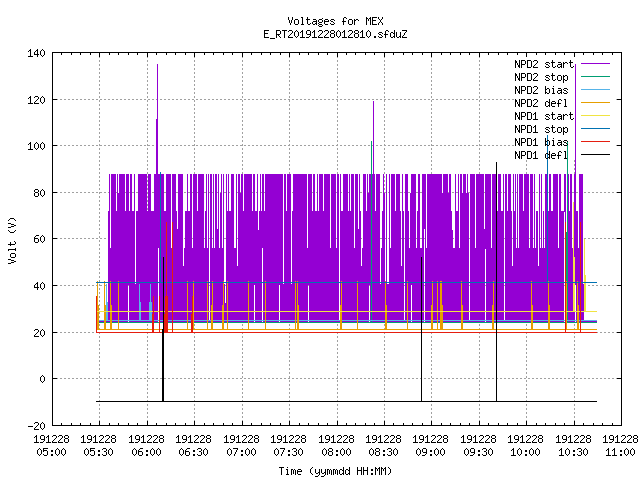
Task: Click red line sample for NPD1 bias
Action: tap(595, 142)
